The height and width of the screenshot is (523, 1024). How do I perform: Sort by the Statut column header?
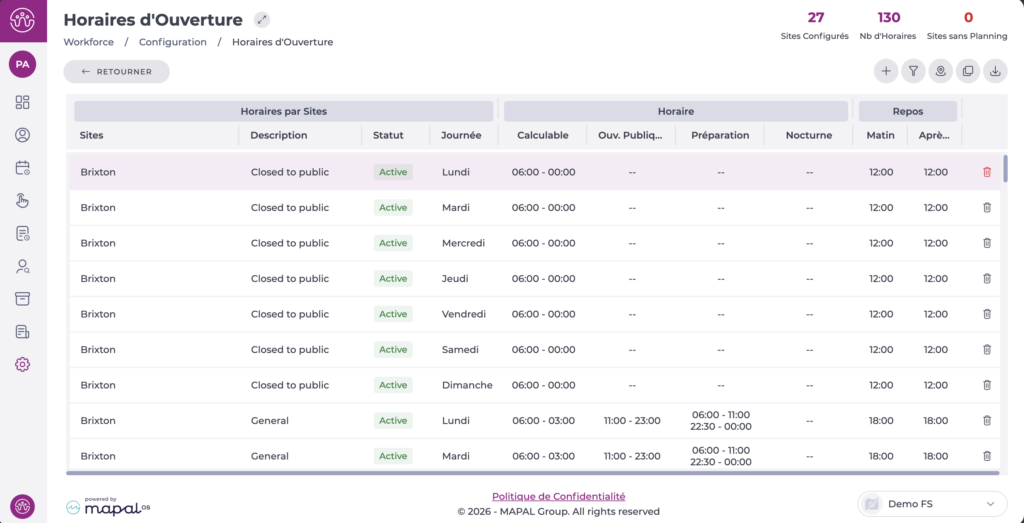click(x=388, y=135)
